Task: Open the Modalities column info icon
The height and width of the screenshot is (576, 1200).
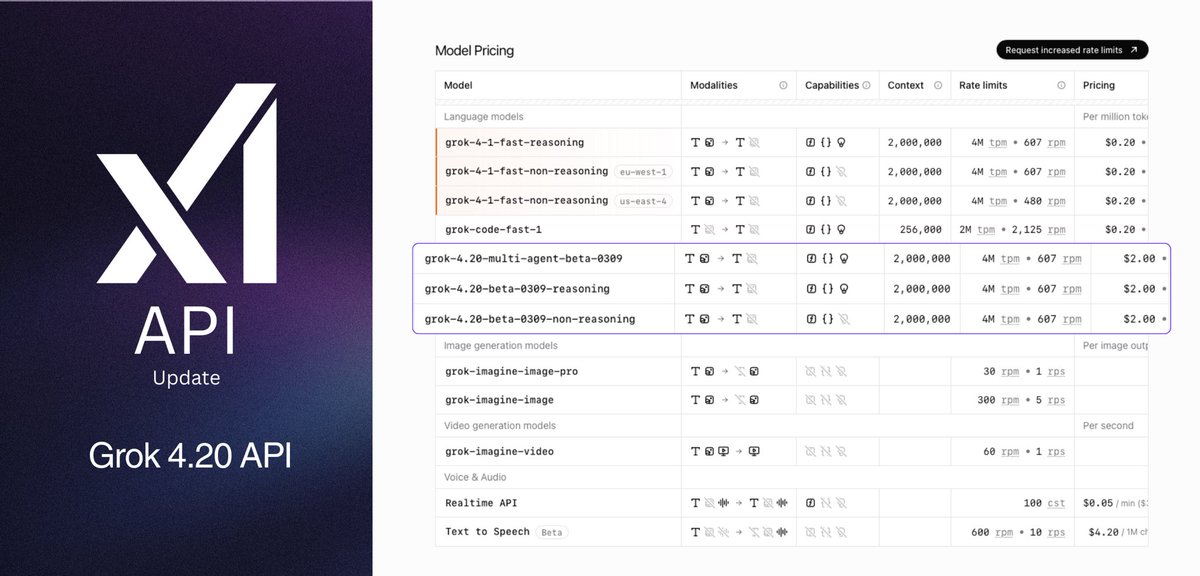Action: (x=783, y=86)
